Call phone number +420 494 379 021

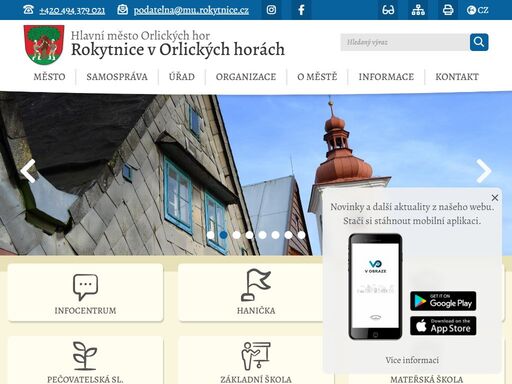click(x=72, y=11)
